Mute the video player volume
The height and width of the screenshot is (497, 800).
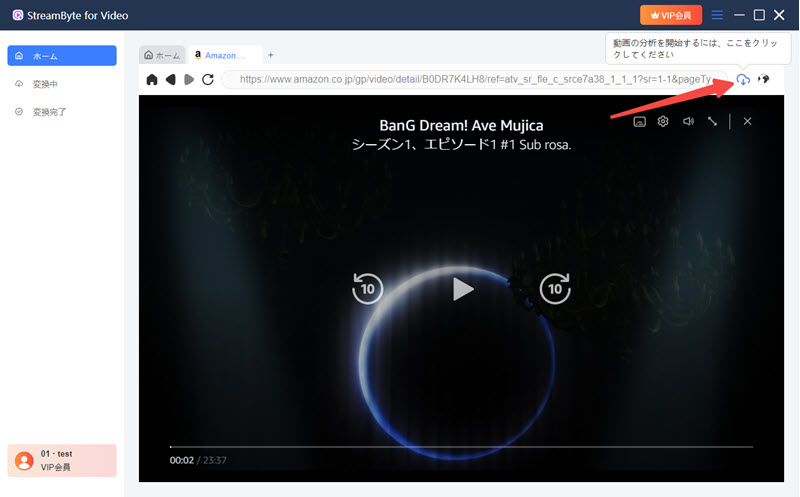pos(688,121)
